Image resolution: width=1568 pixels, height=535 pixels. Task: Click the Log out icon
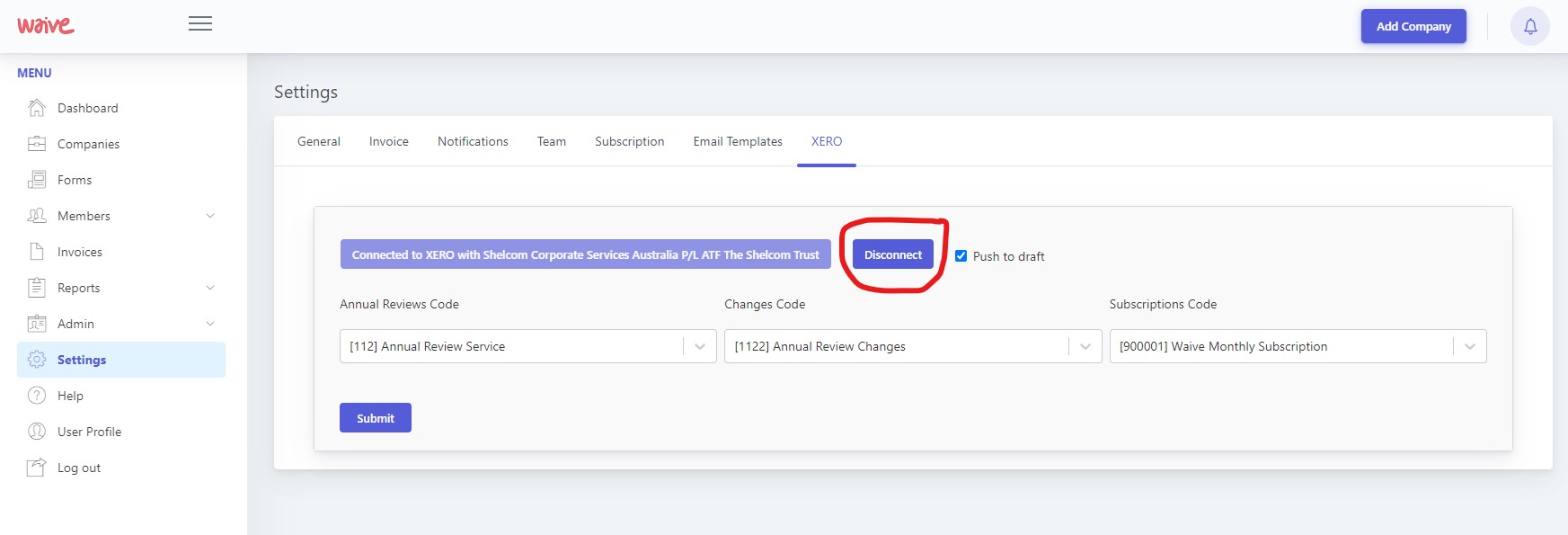click(x=37, y=468)
